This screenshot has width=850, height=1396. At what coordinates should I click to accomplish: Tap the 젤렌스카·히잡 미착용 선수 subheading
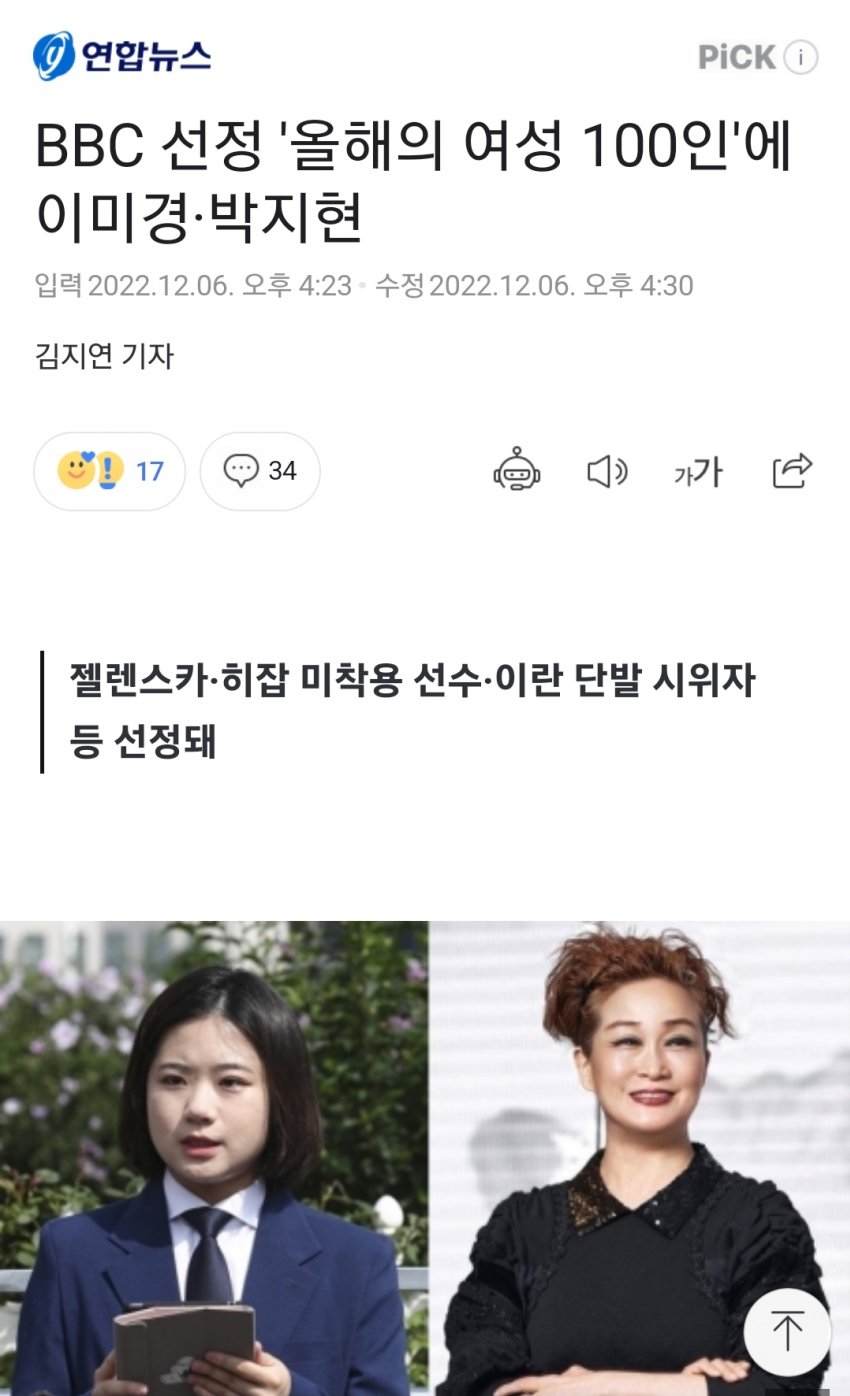pyautogui.click(x=412, y=712)
